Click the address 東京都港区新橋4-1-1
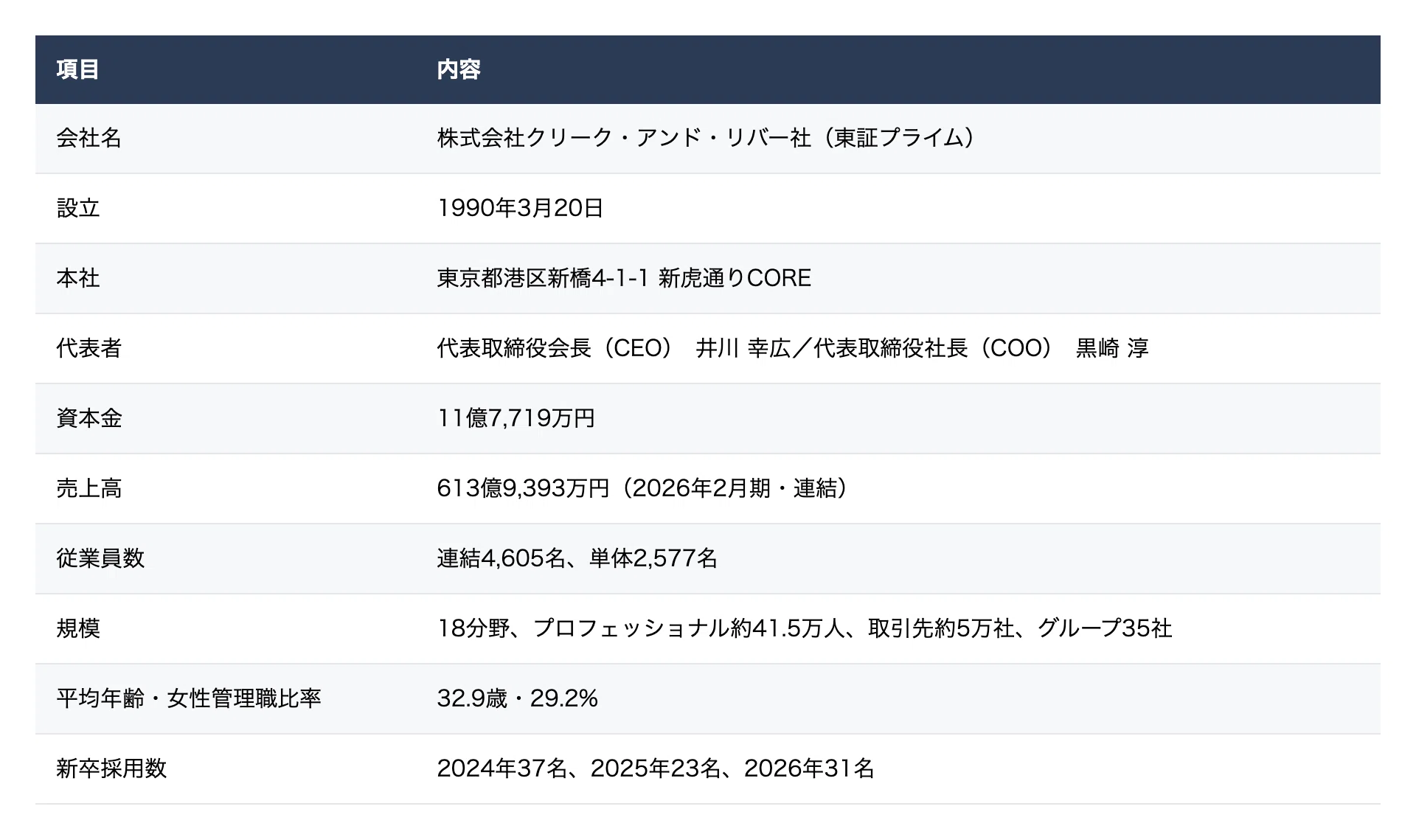1416x840 pixels. pyautogui.click(x=543, y=278)
